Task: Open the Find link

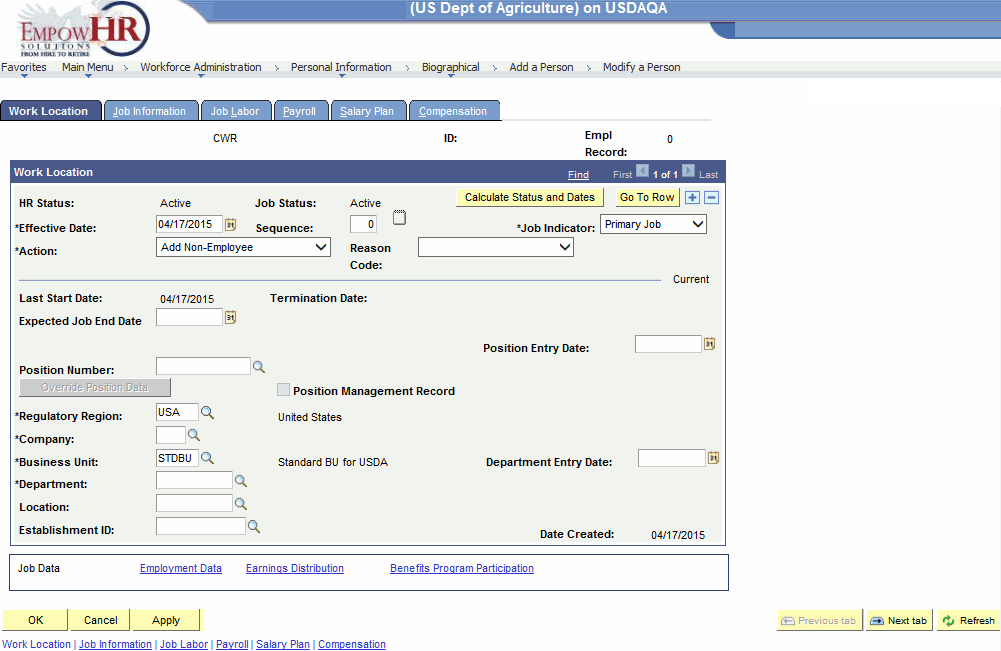Action: (578, 175)
